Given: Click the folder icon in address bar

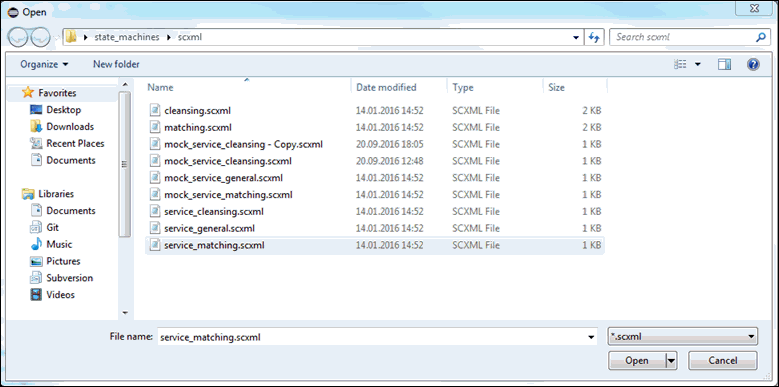Looking at the screenshot, I should pos(71,37).
